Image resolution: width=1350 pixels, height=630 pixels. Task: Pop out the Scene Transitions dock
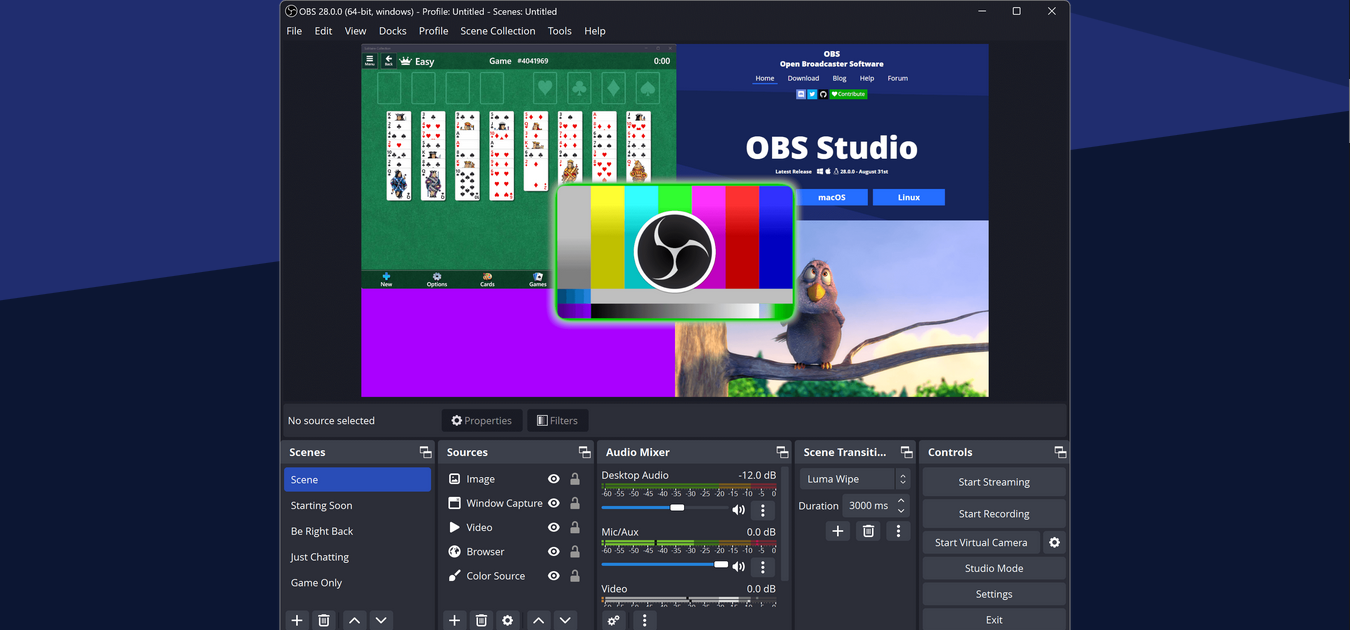click(x=906, y=452)
